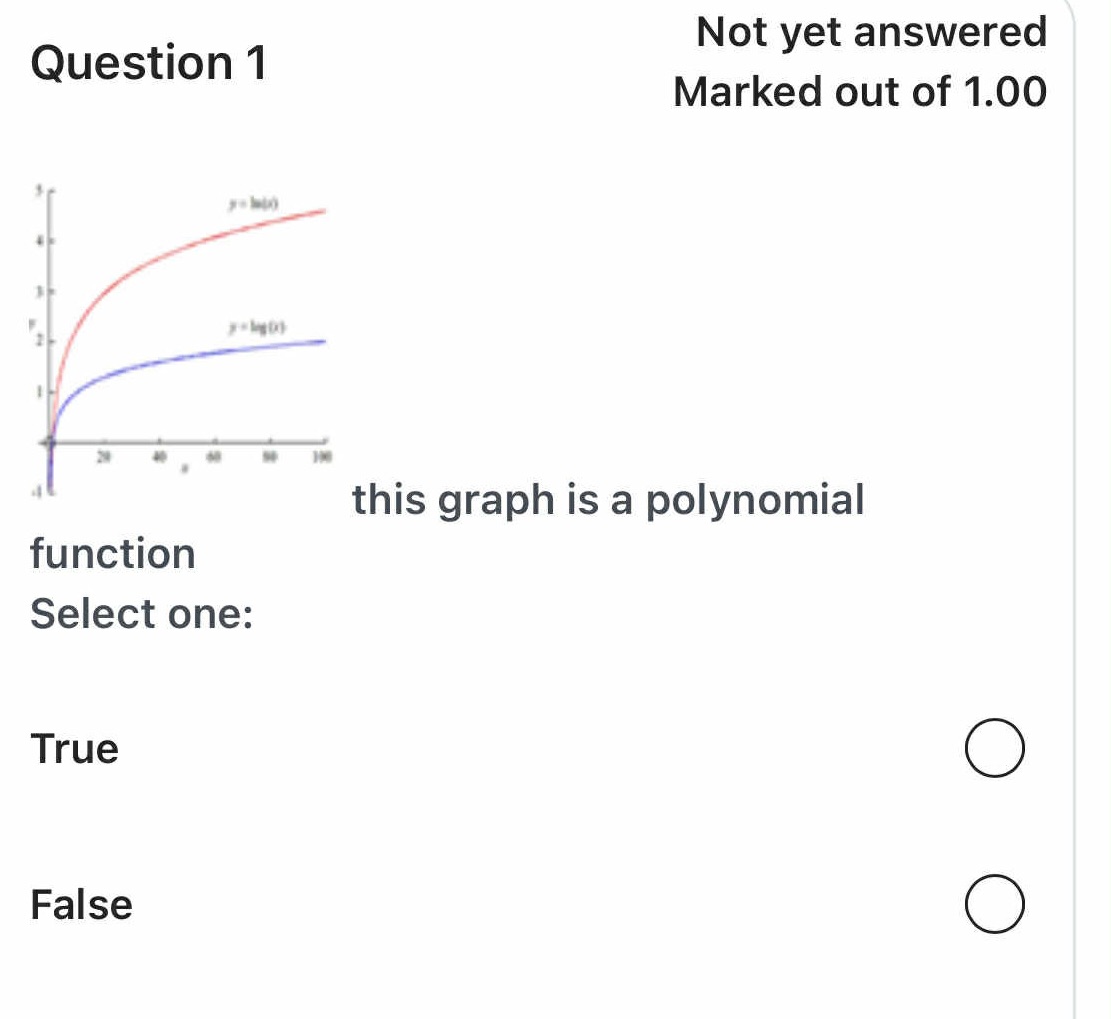Screen dimensions: 1111x1019
Task: Click the True answer label
Action: (x=75, y=749)
